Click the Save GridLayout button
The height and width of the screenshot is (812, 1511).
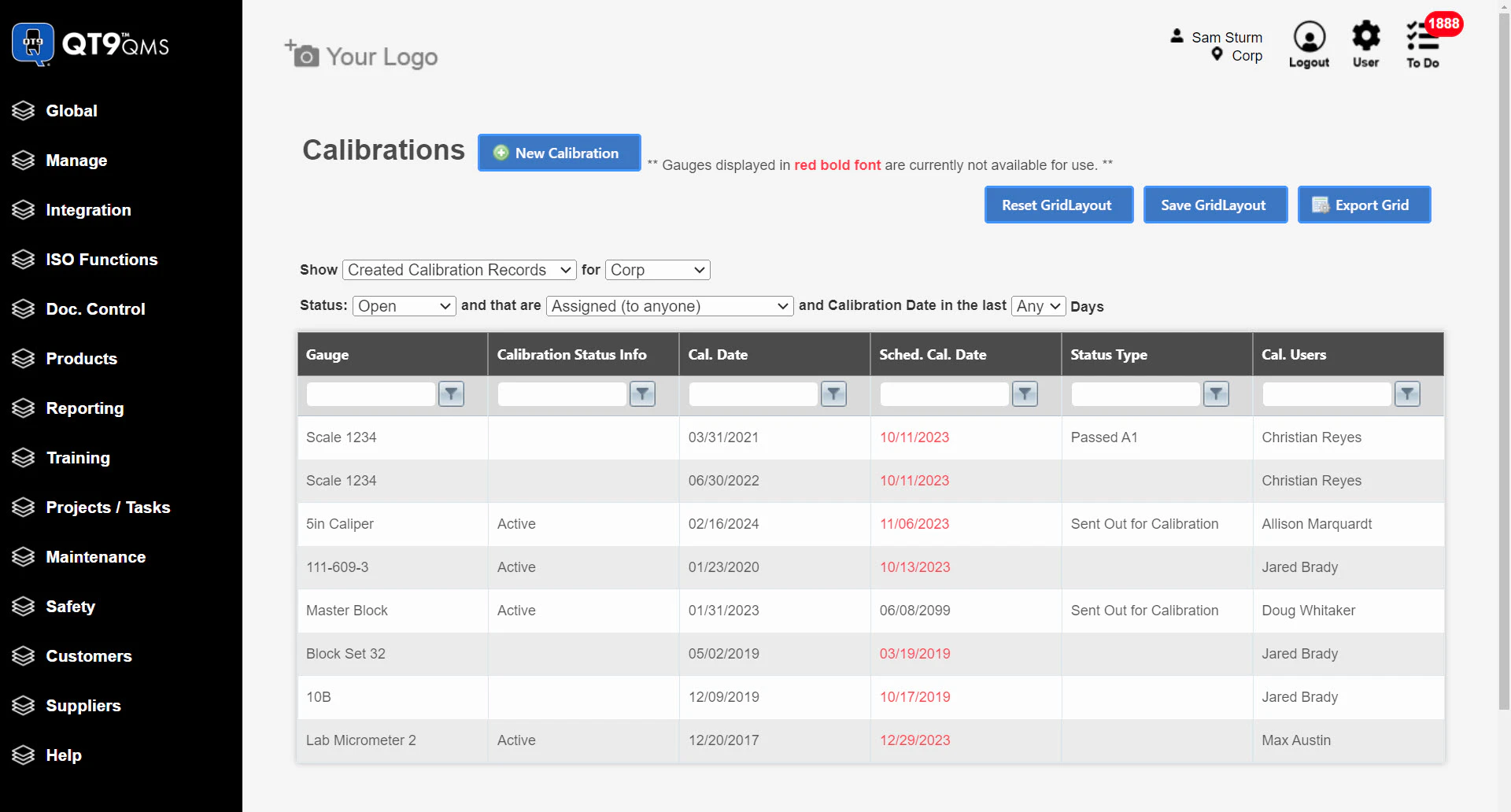tap(1215, 205)
